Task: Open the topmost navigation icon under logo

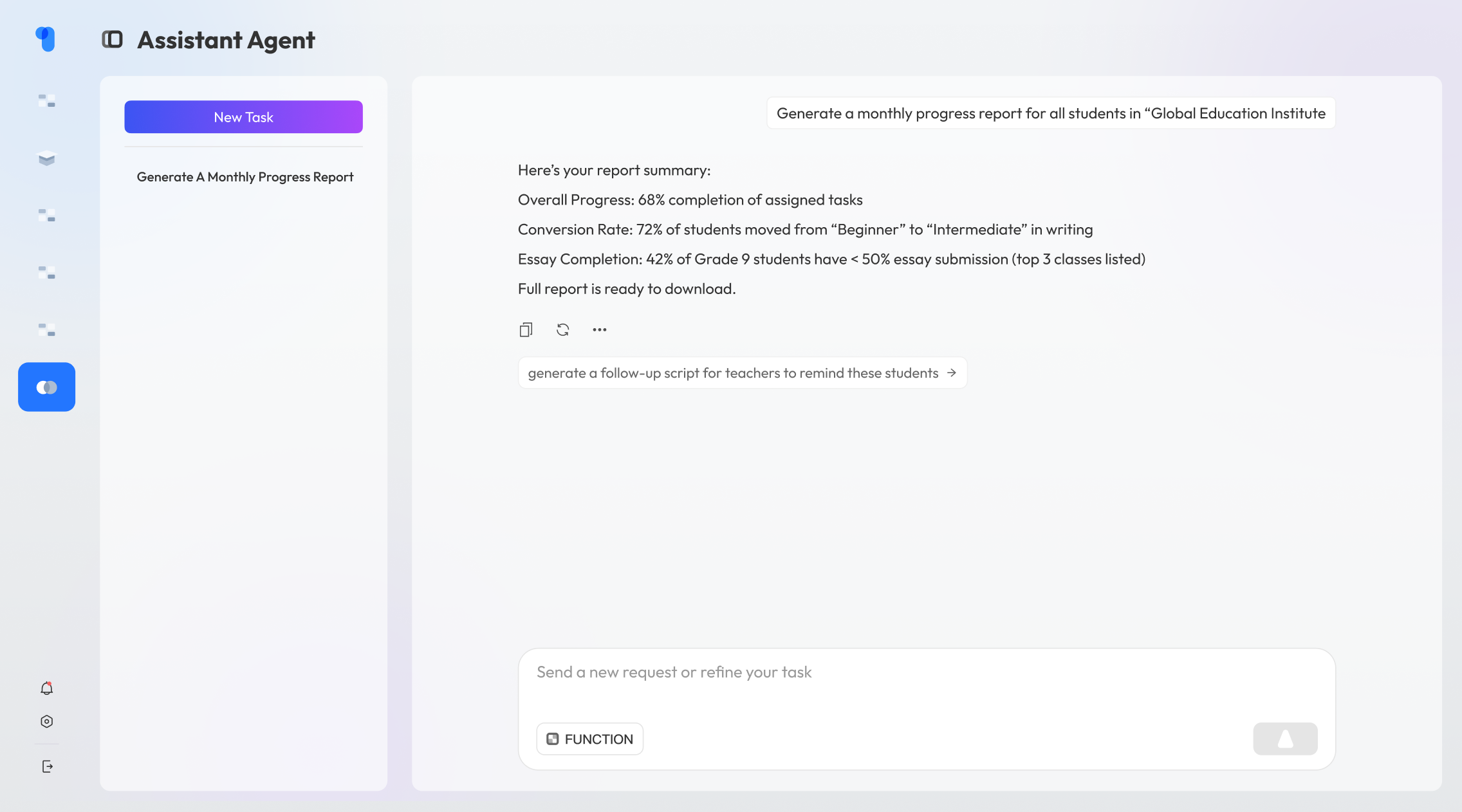Action: 46,100
